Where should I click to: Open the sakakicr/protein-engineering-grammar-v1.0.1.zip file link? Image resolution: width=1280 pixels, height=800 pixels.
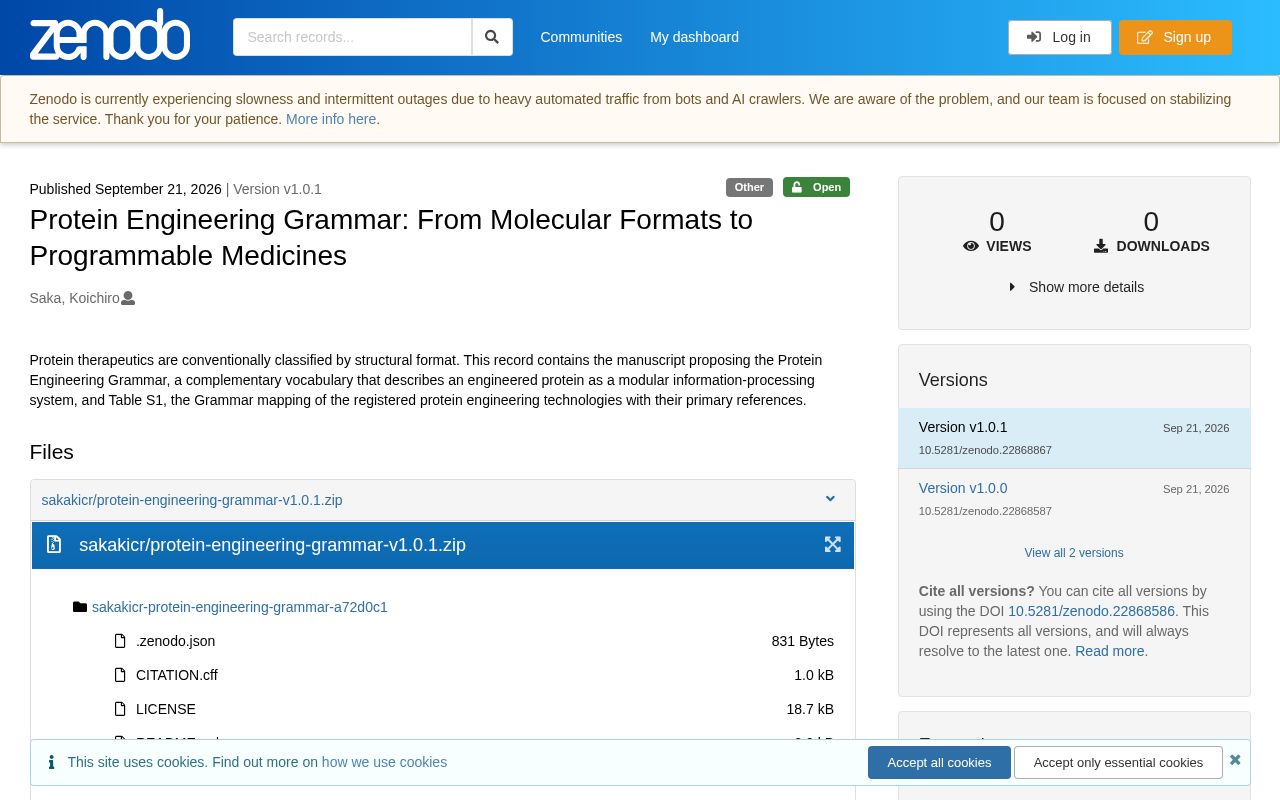pos(192,500)
